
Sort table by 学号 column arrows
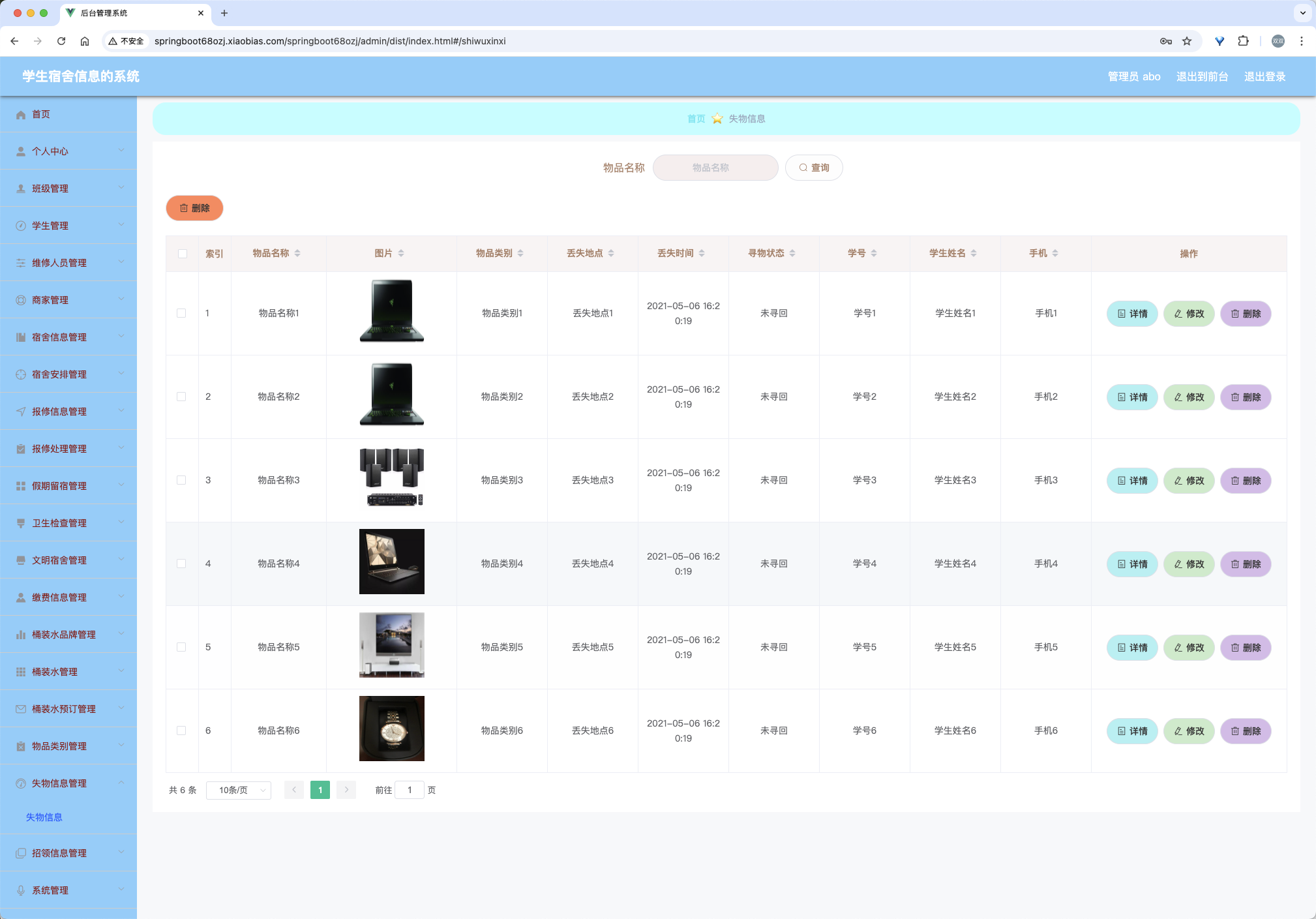(x=874, y=253)
